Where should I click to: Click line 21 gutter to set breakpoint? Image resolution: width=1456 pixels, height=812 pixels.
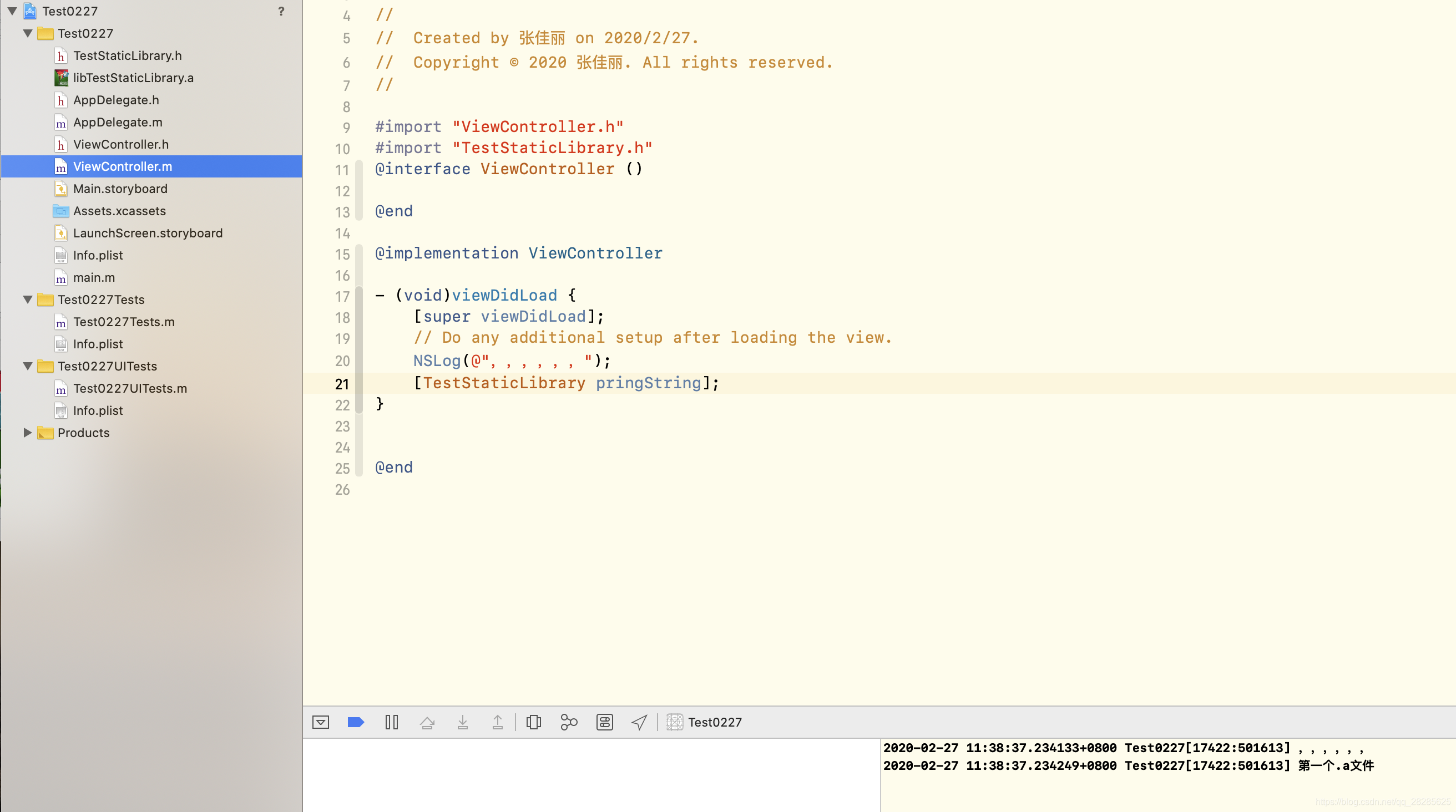point(342,383)
